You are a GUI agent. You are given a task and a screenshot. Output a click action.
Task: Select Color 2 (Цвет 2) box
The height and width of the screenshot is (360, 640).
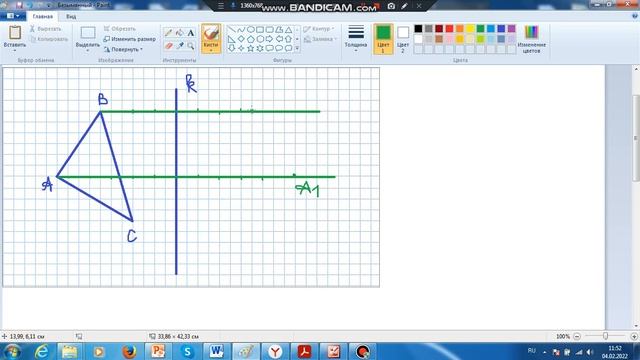coord(403,39)
